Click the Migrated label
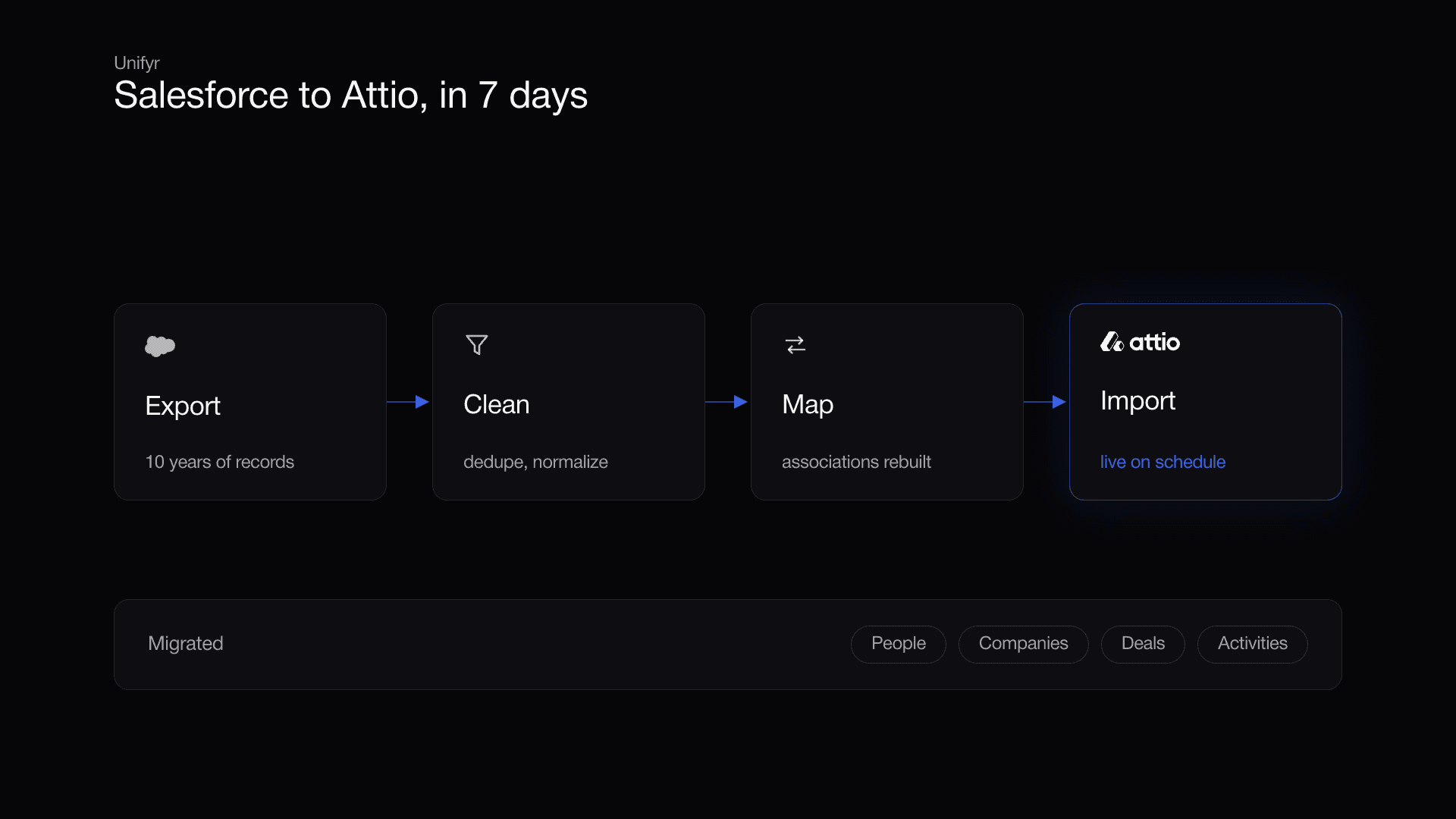This screenshot has width=1456, height=819. click(186, 644)
